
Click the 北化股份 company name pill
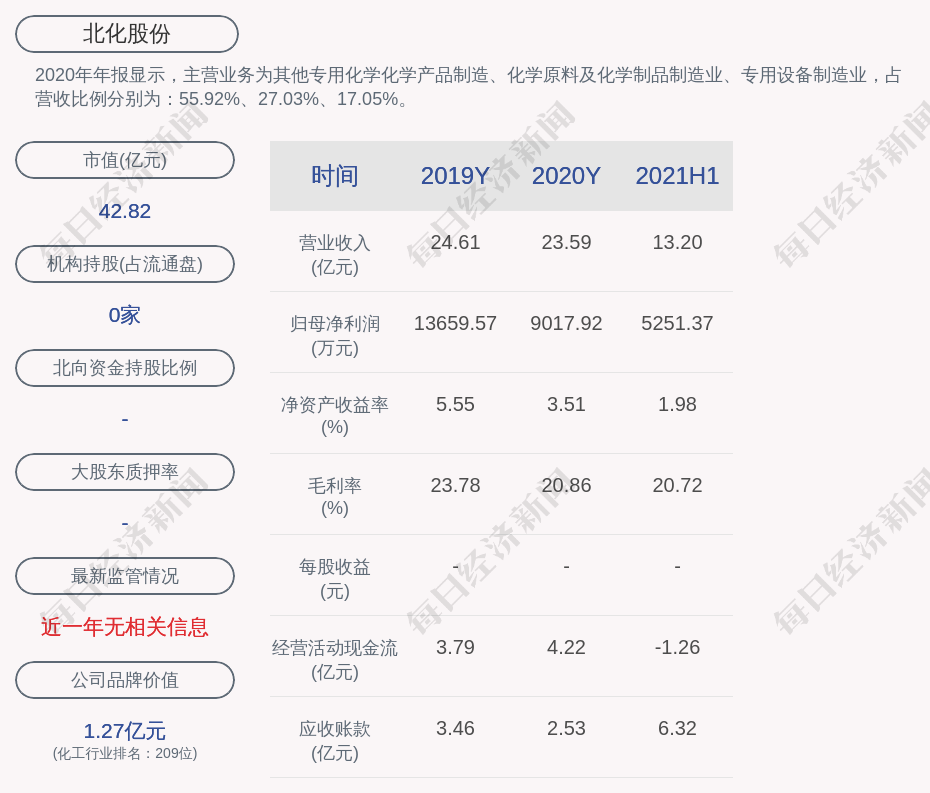(127, 34)
